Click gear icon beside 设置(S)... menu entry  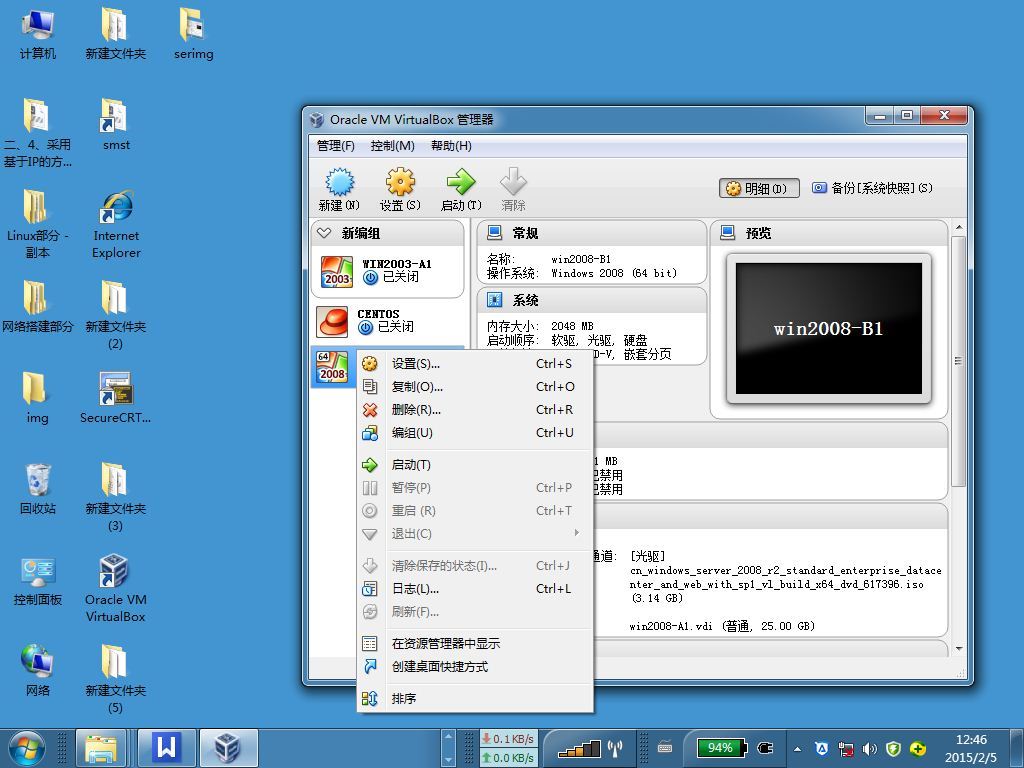coord(370,364)
